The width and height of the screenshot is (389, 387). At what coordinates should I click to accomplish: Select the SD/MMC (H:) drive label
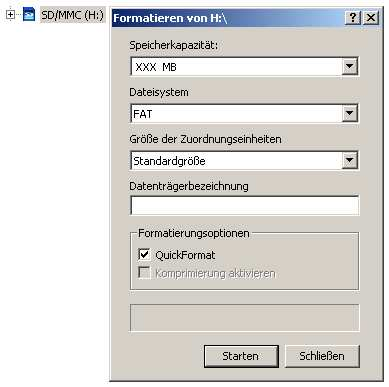[72, 15]
